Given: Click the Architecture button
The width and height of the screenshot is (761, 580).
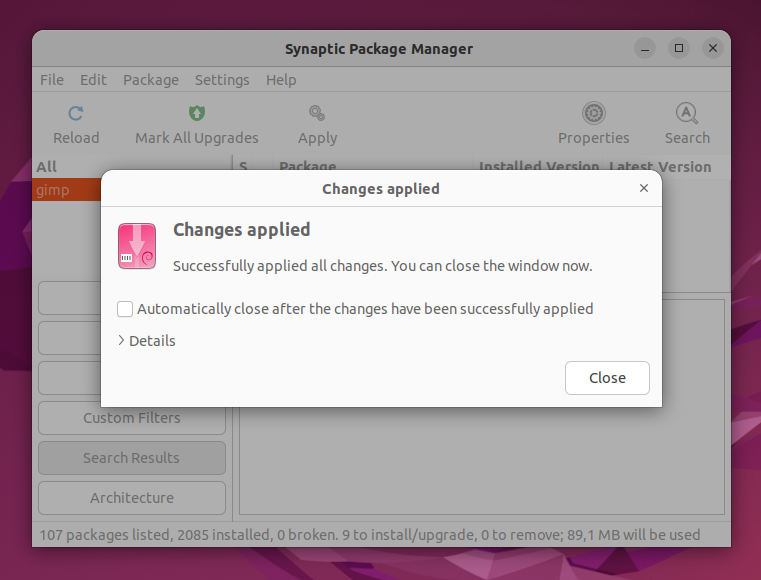Looking at the screenshot, I should pos(132,498).
